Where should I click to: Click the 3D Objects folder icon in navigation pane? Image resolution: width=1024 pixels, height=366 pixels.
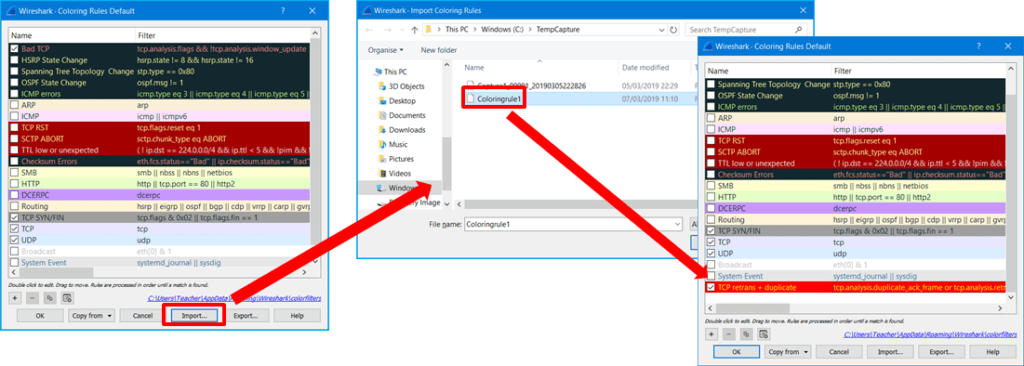point(382,86)
